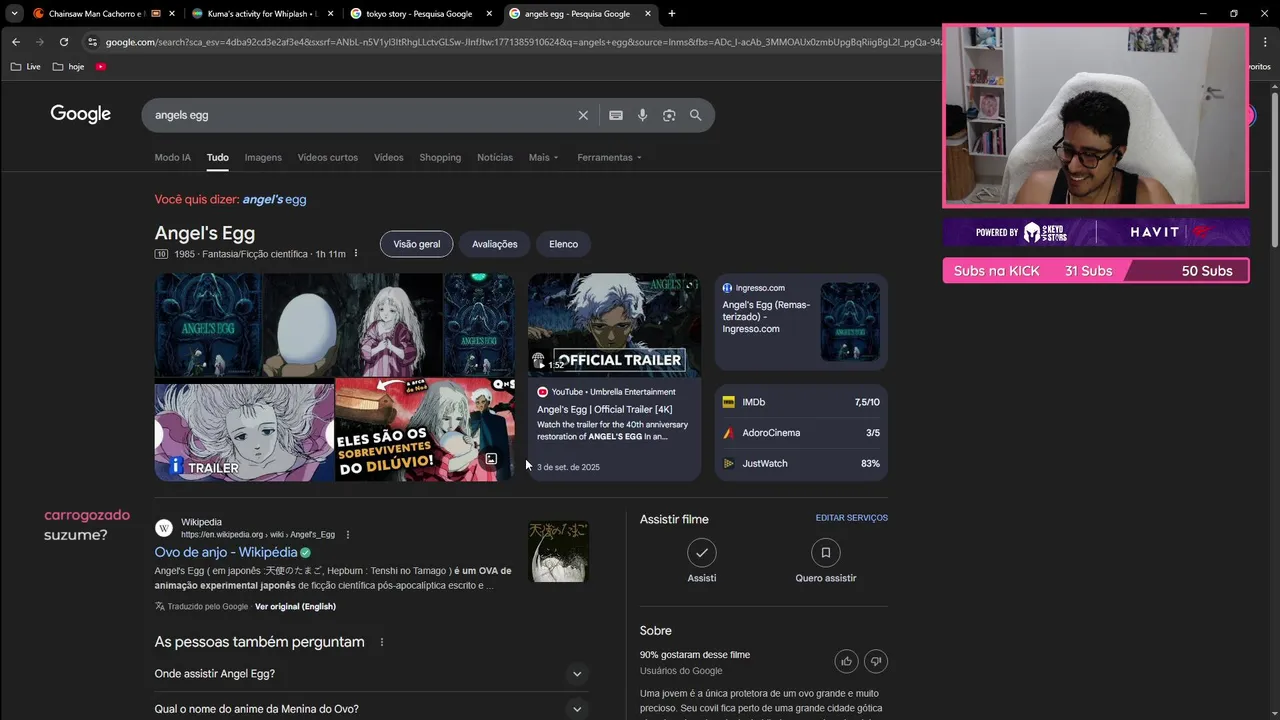Give thumbs up to the film
Image resolution: width=1280 pixels, height=720 pixels.
tap(847, 661)
